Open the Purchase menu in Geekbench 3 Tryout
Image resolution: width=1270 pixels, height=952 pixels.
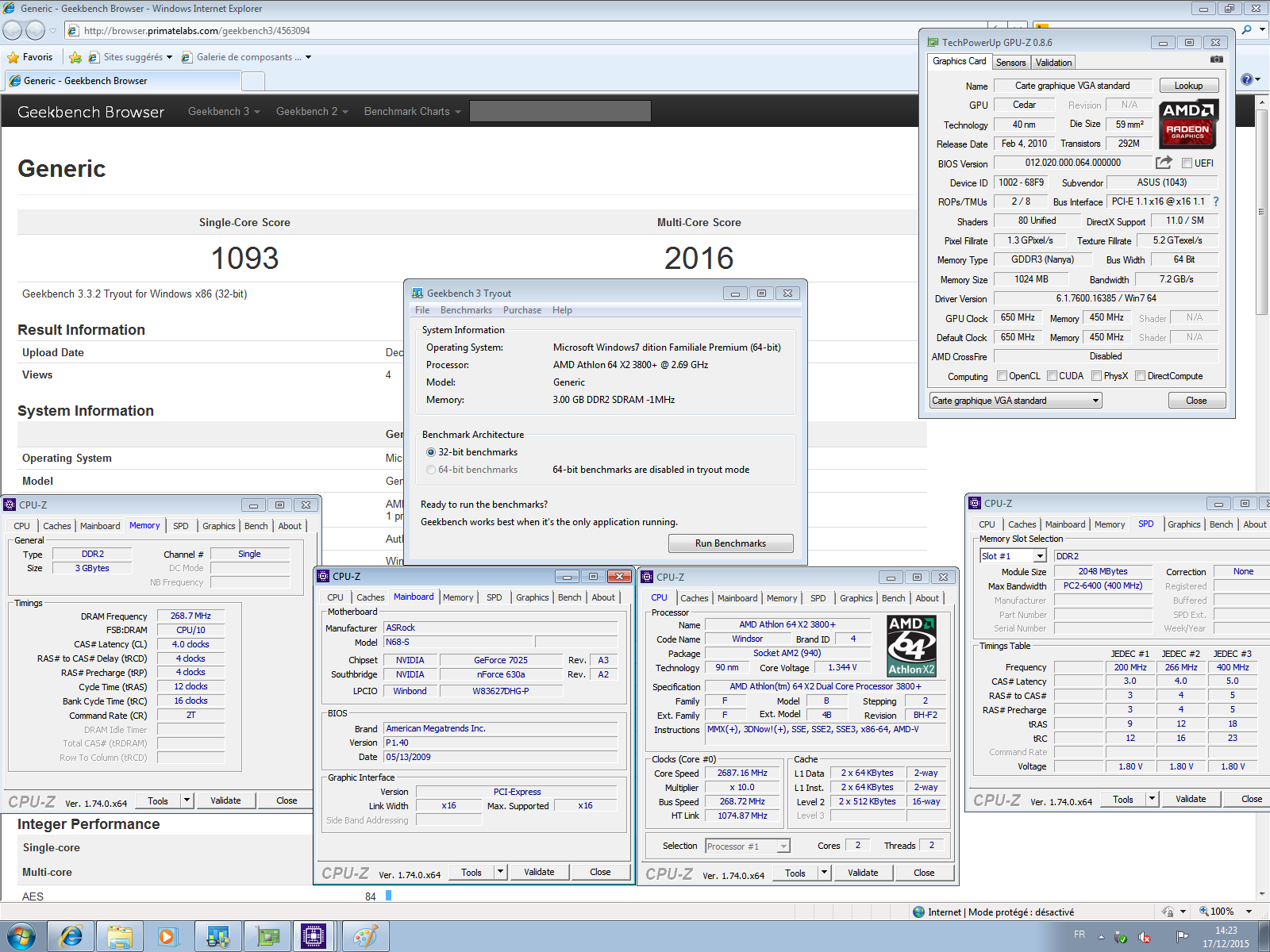pyautogui.click(x=522, y=310)
